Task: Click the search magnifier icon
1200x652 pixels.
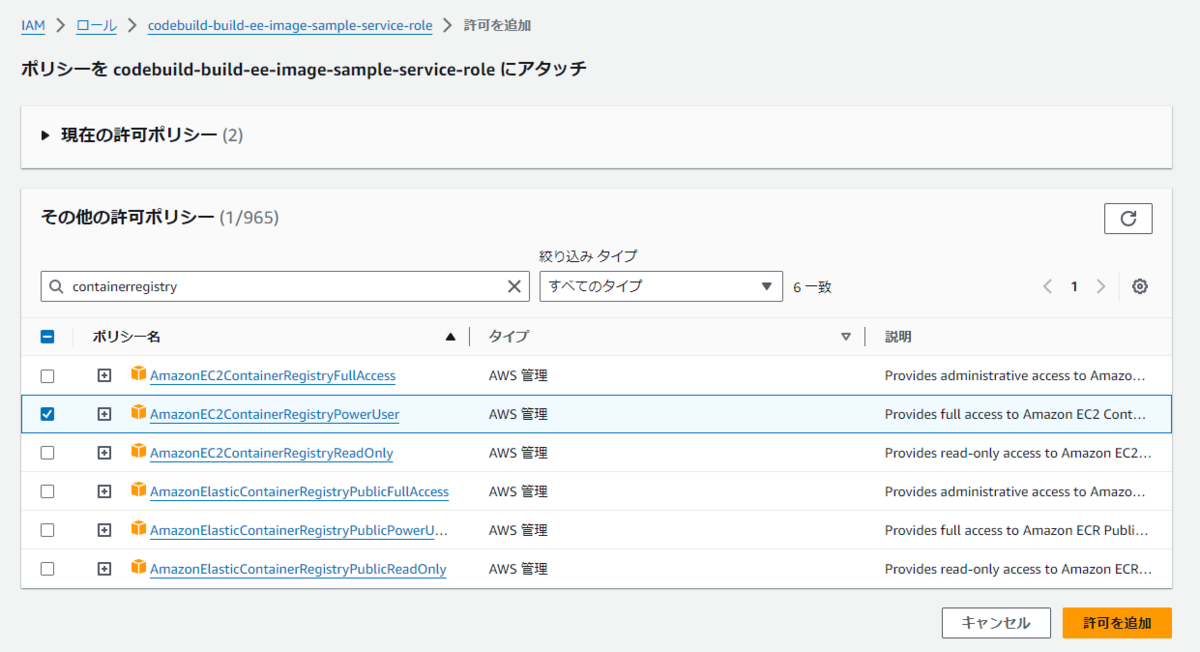Action: tap(56, 287)
